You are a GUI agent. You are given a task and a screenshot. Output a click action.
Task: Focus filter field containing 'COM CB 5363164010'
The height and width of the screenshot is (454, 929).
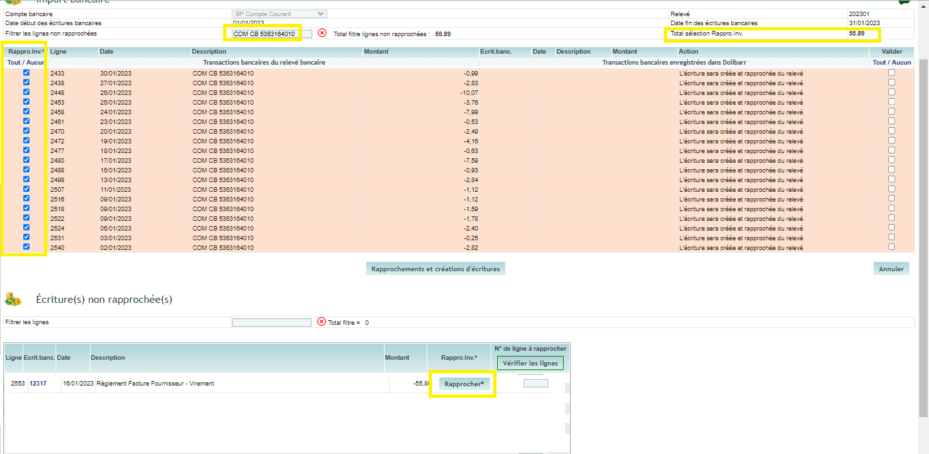(x=271, y=34)
